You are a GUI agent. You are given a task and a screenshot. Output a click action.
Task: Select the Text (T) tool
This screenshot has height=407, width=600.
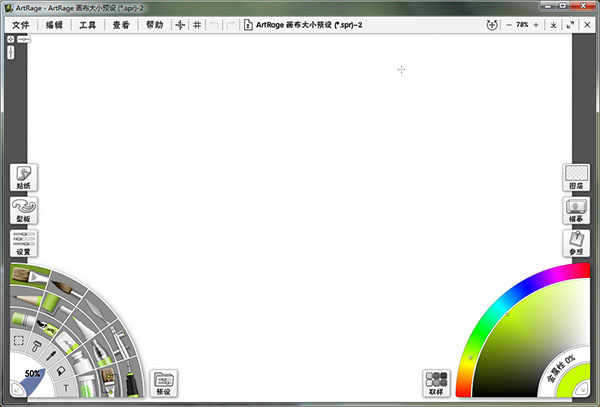tap(64, 387)
